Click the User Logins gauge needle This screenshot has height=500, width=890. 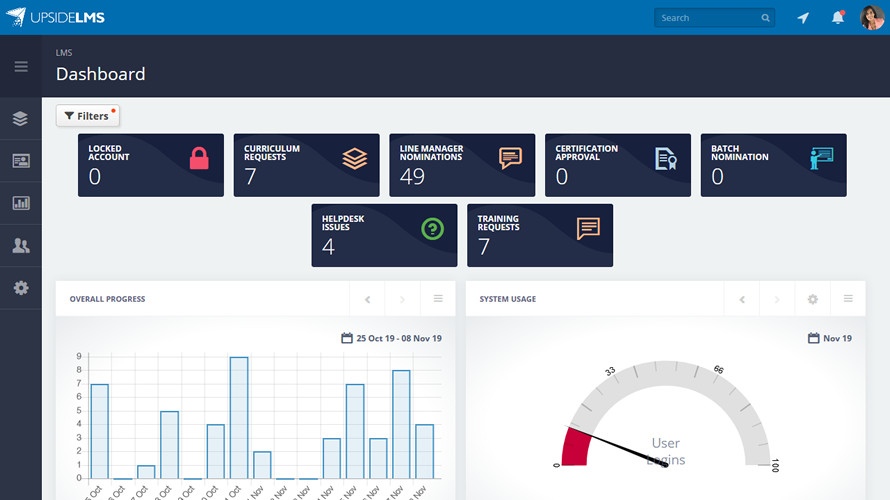616,445
